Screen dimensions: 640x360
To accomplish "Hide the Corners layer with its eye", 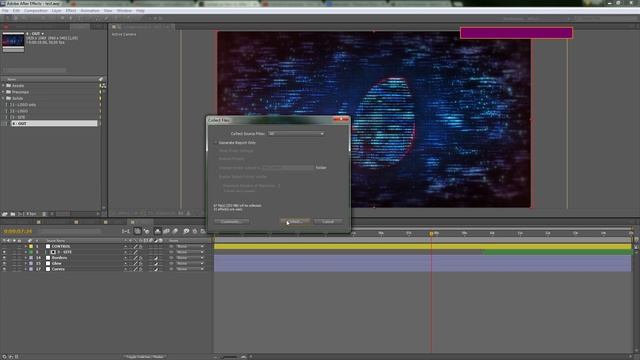I will pos(4,269).
